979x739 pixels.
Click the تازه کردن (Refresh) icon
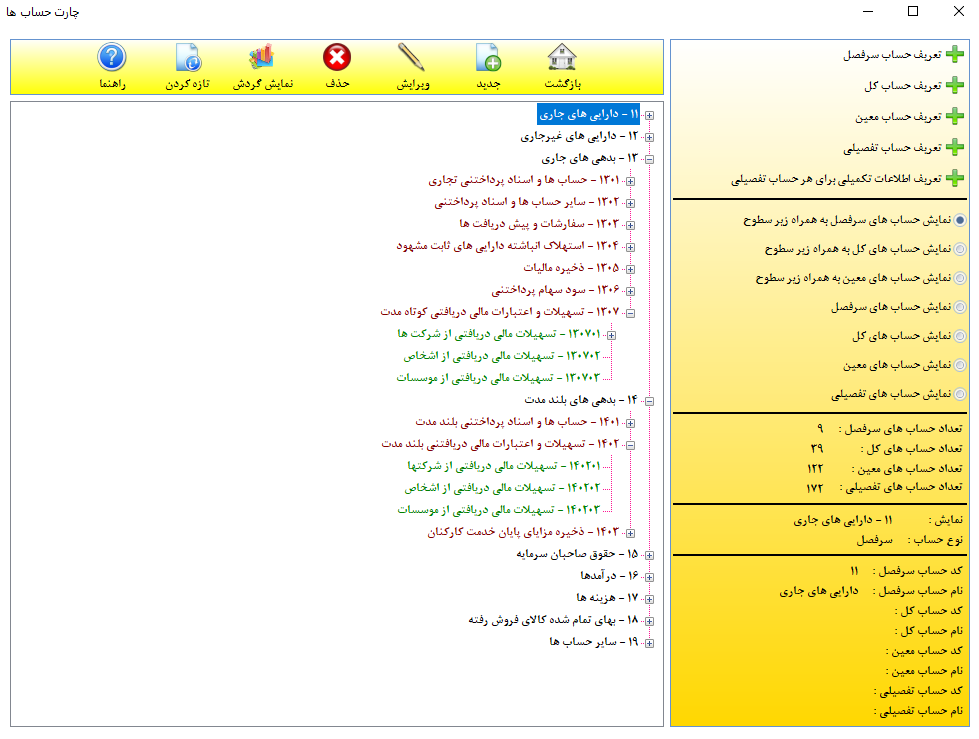(x=187, y=58)
